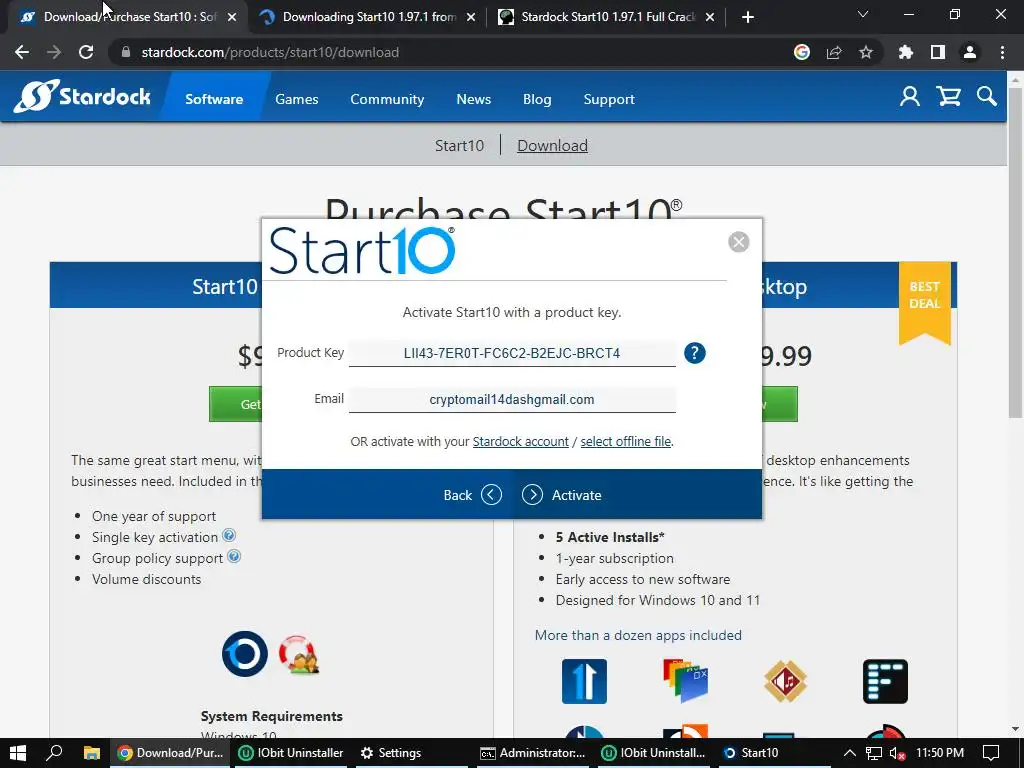This screenshot has height=768, width=1024.
Task: Click the Start10 blue circle app icon
Action: tap(245, 654)
